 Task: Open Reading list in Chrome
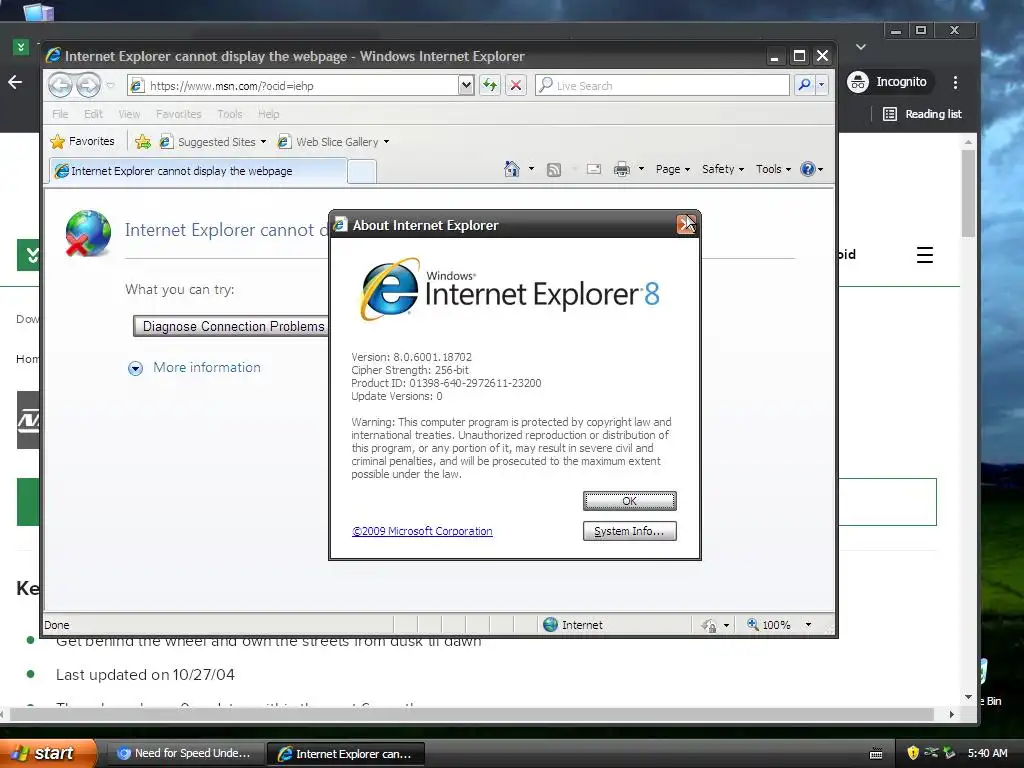[x=922, y=114]
